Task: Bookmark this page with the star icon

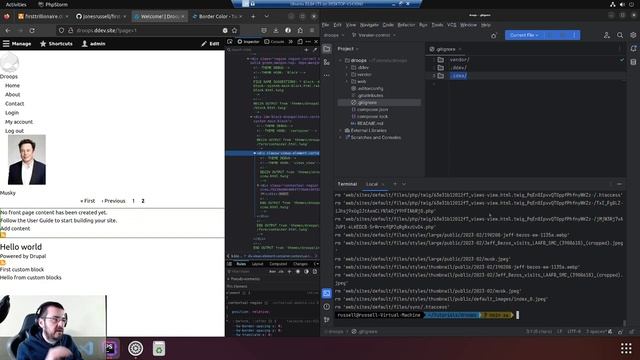Action: tap(234, 30)
